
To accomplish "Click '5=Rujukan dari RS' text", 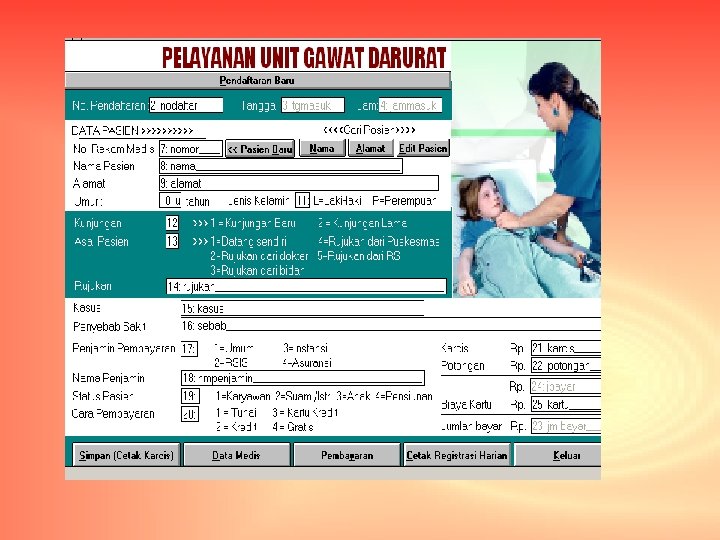I will tap(359, 256).
